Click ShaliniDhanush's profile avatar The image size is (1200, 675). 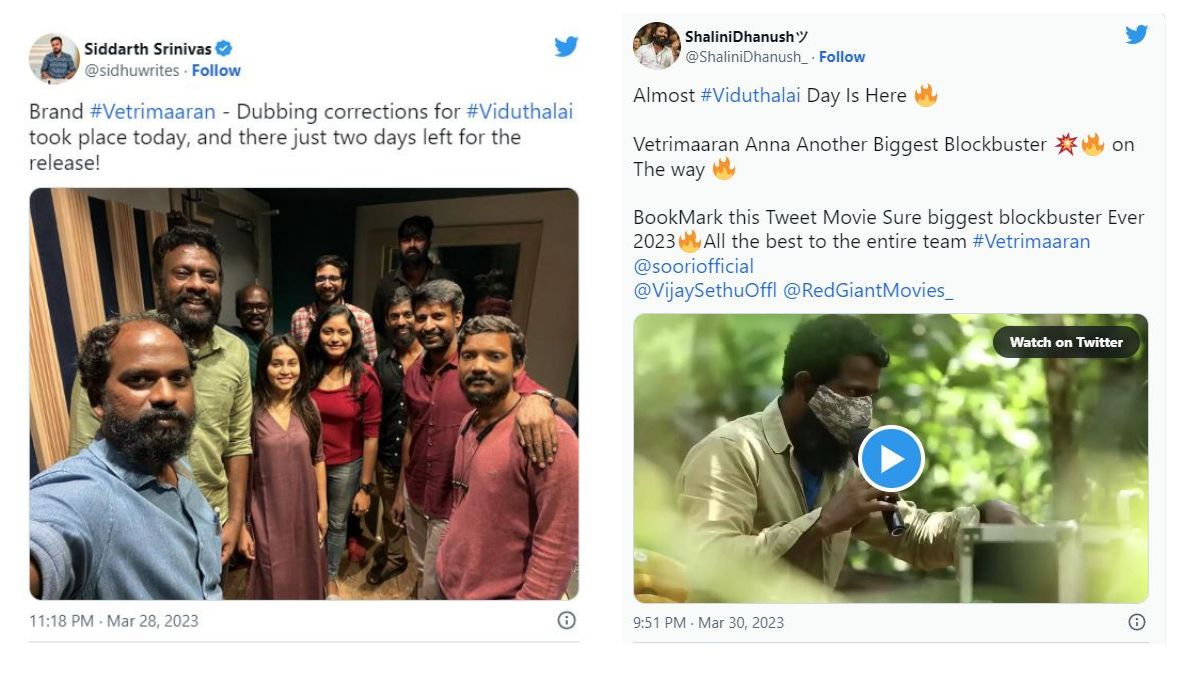tap(657, 46)
